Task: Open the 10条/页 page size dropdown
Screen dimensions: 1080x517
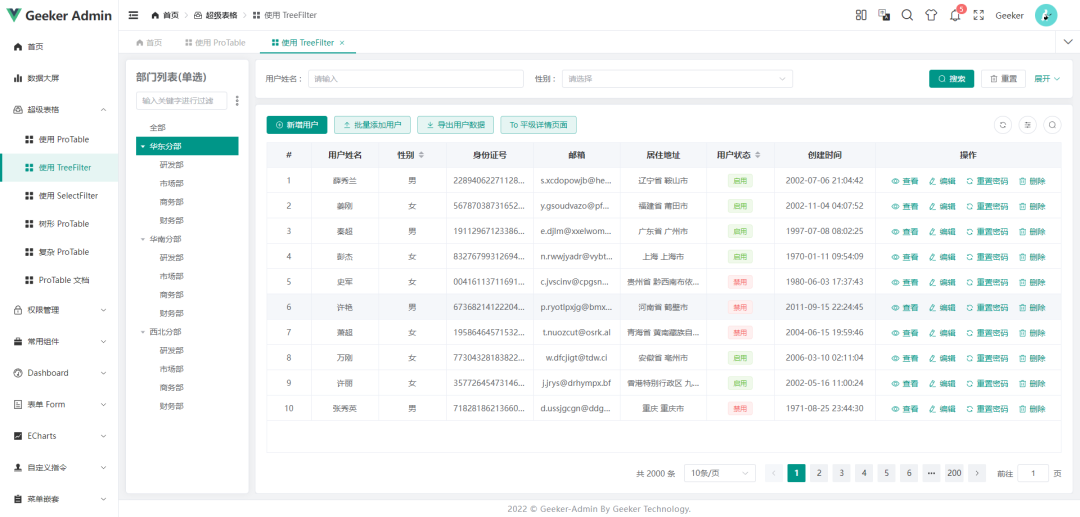Action: tap(719, 473)
